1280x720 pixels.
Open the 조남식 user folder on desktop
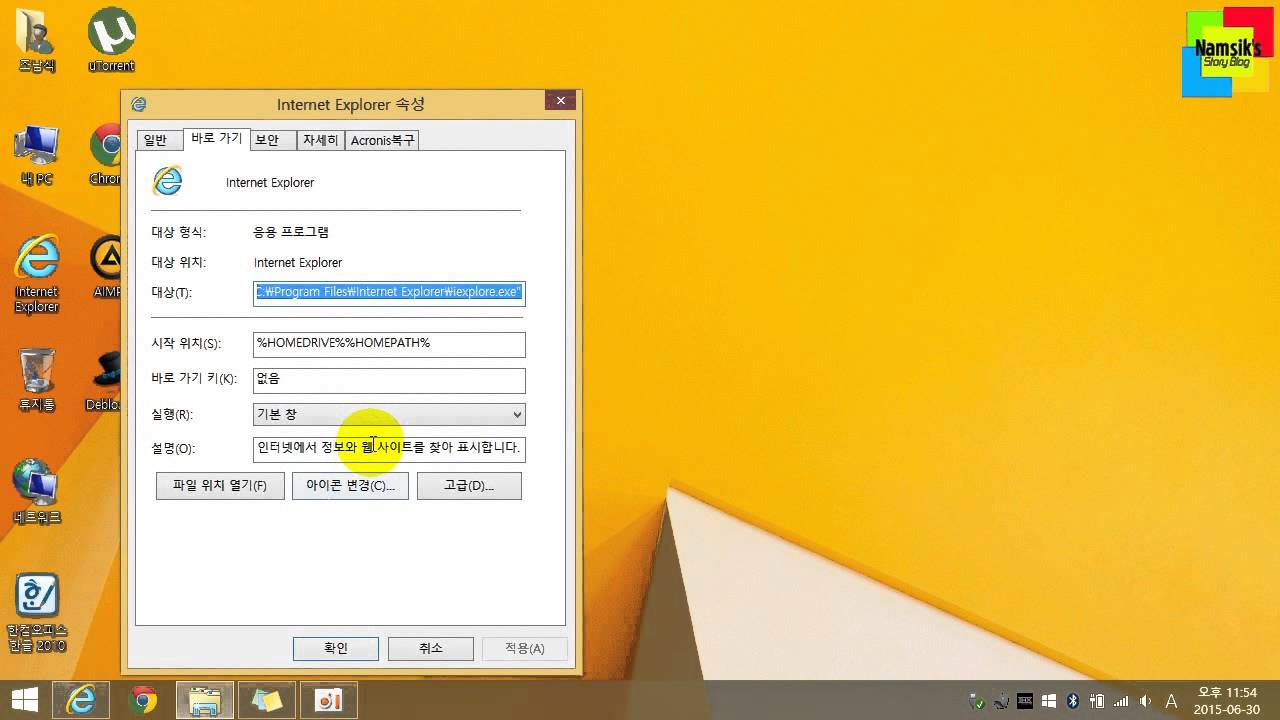coord(37,40)
